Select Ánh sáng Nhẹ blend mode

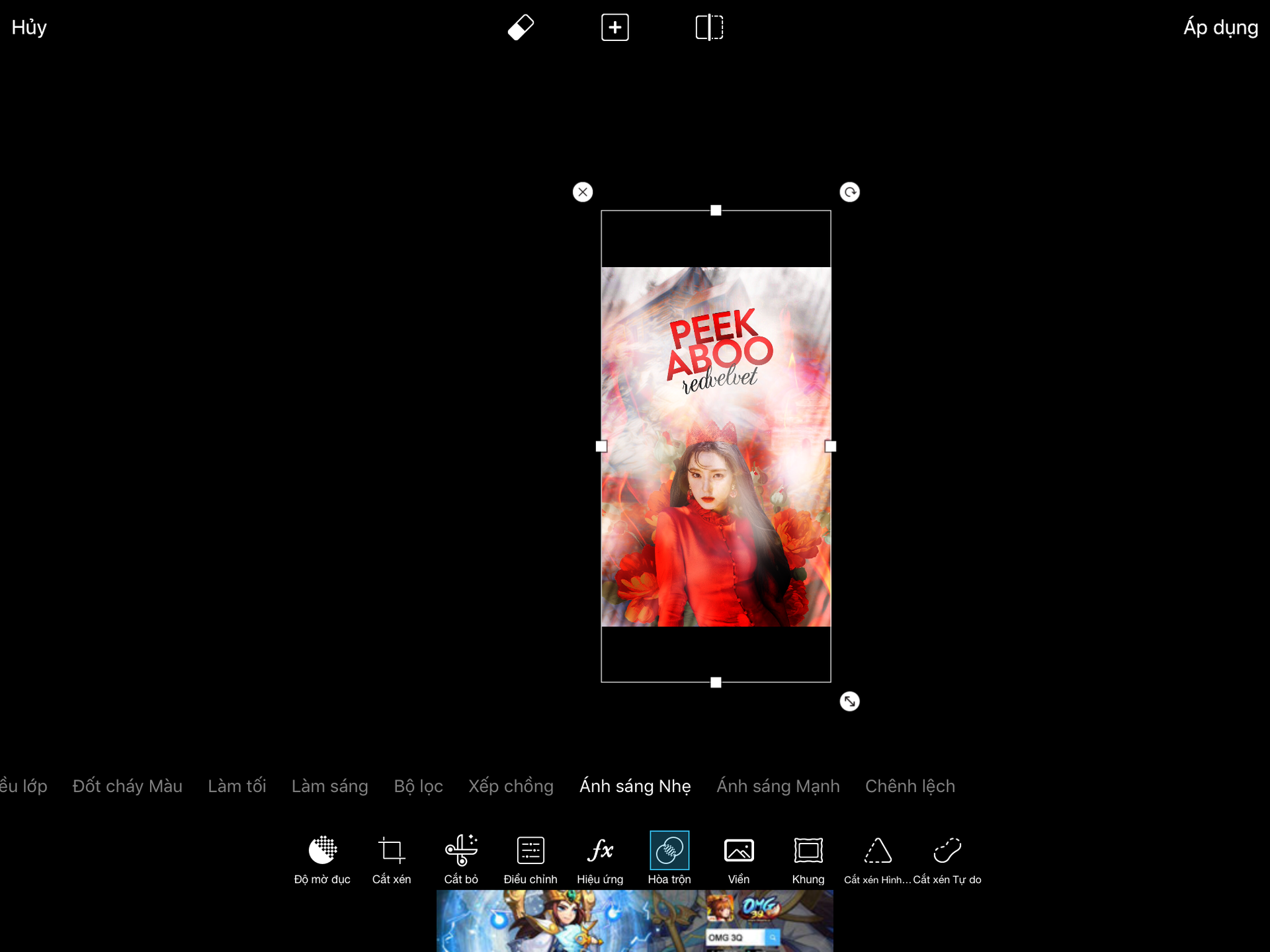pyautogui.click(x=635, y=786)
